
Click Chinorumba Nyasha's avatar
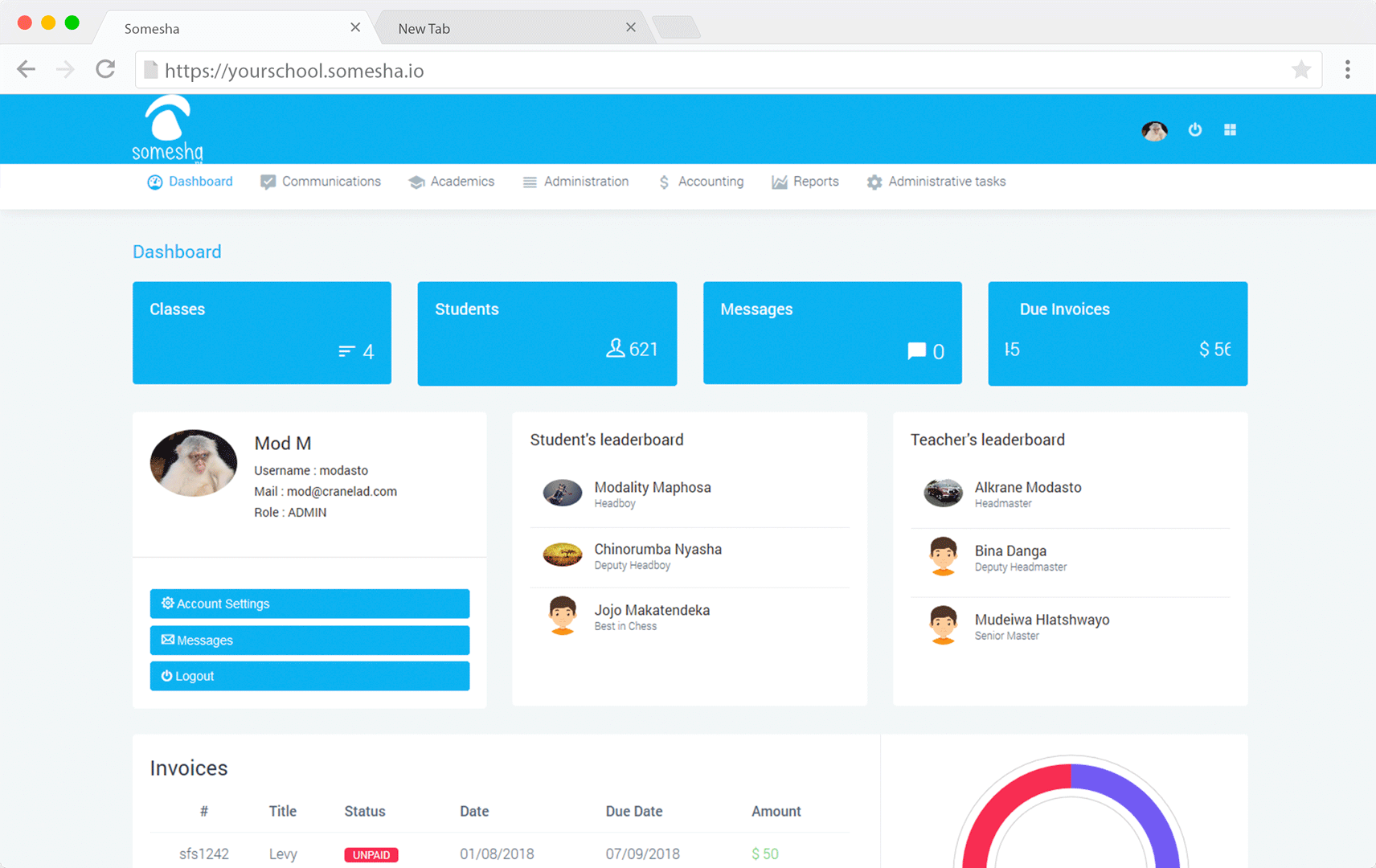(x=563, y=555)
